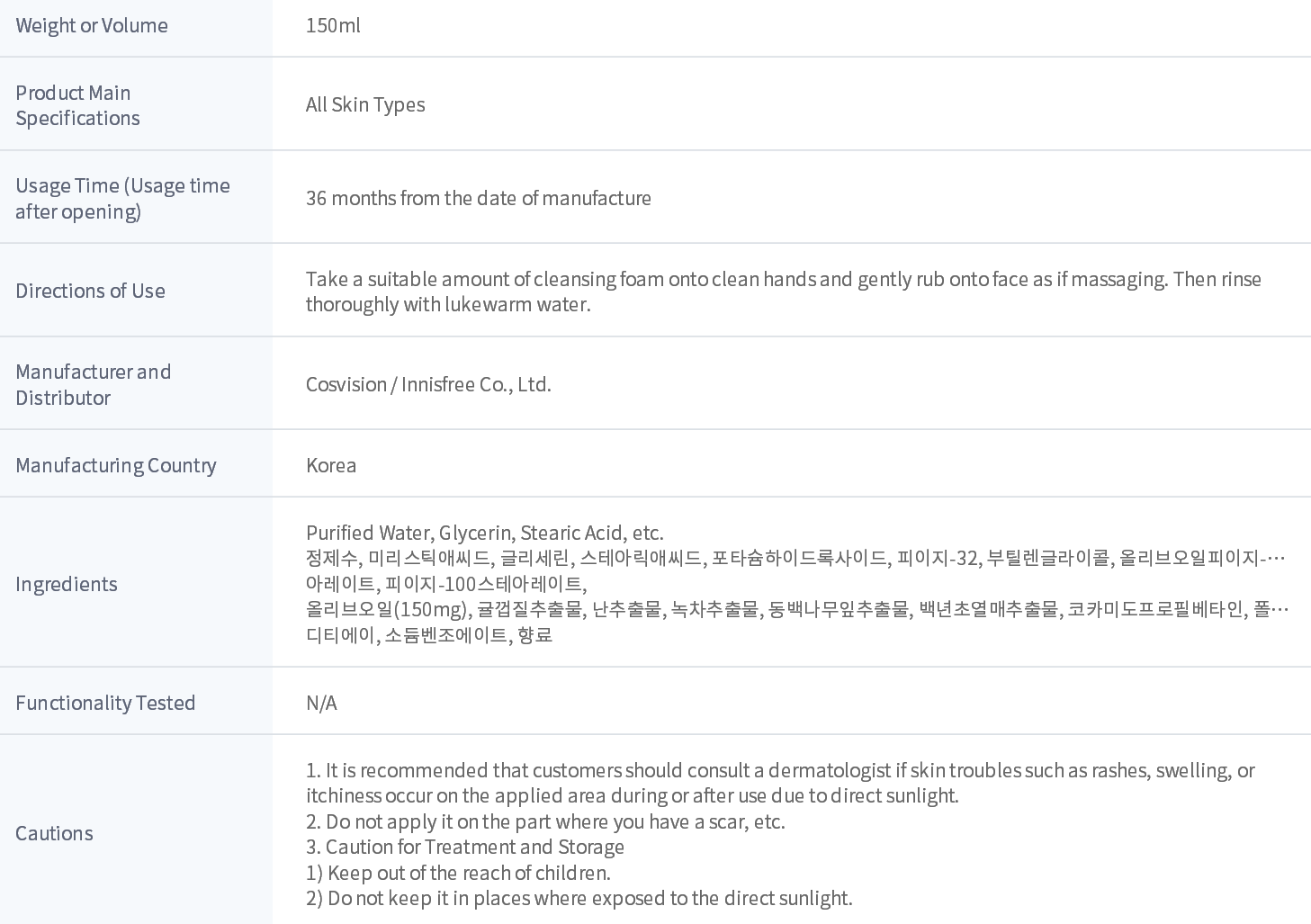This screenshot has width=1311, height=924.
Task: Click the Functionality Tested label
Action: (x=105, y=703)
